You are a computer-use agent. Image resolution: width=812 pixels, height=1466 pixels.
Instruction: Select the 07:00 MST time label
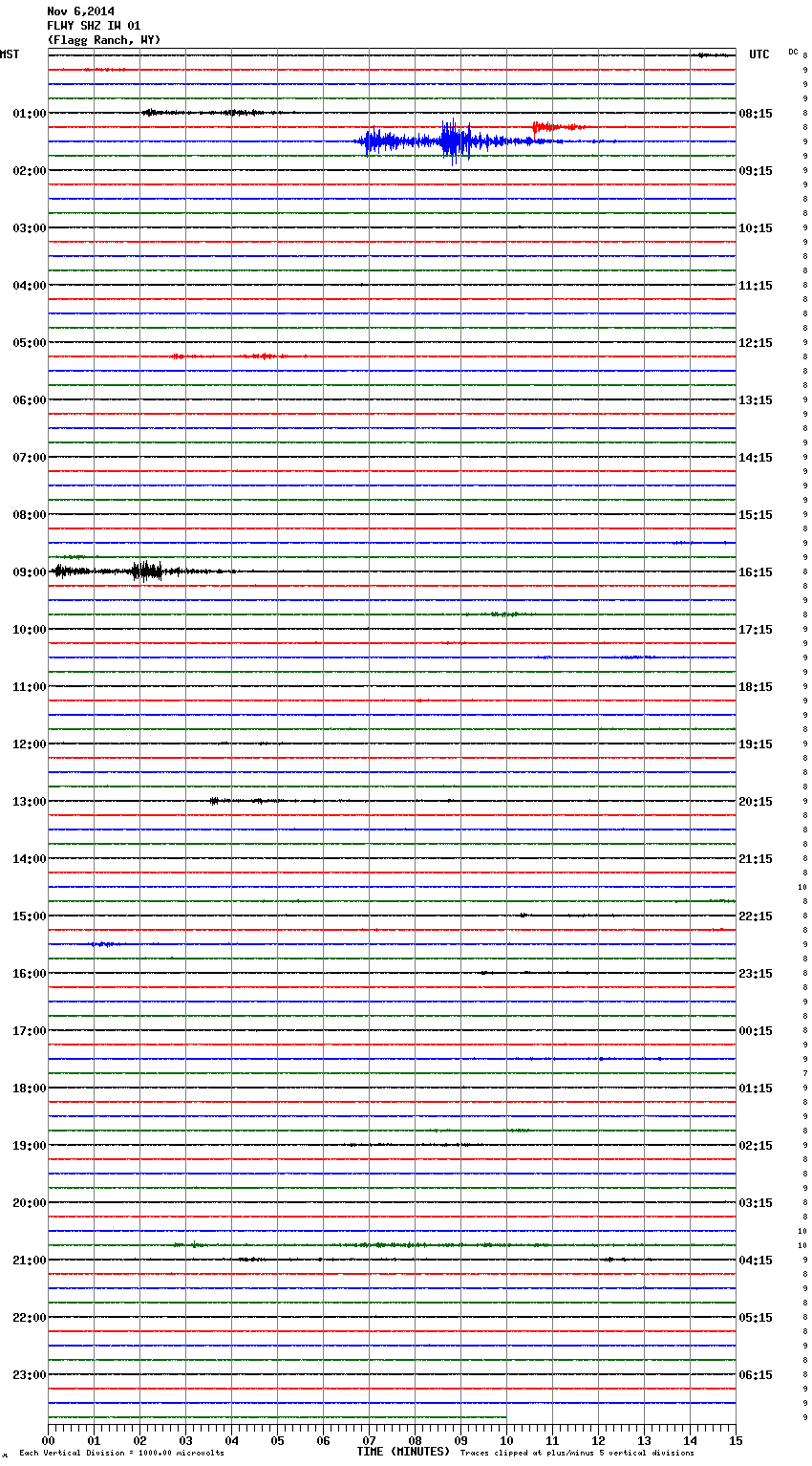[x=30, y=458]
